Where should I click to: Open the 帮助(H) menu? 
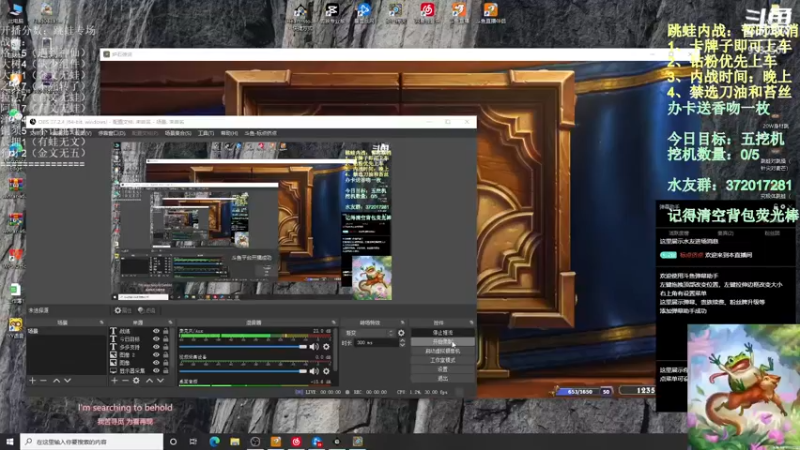point(229,133)
